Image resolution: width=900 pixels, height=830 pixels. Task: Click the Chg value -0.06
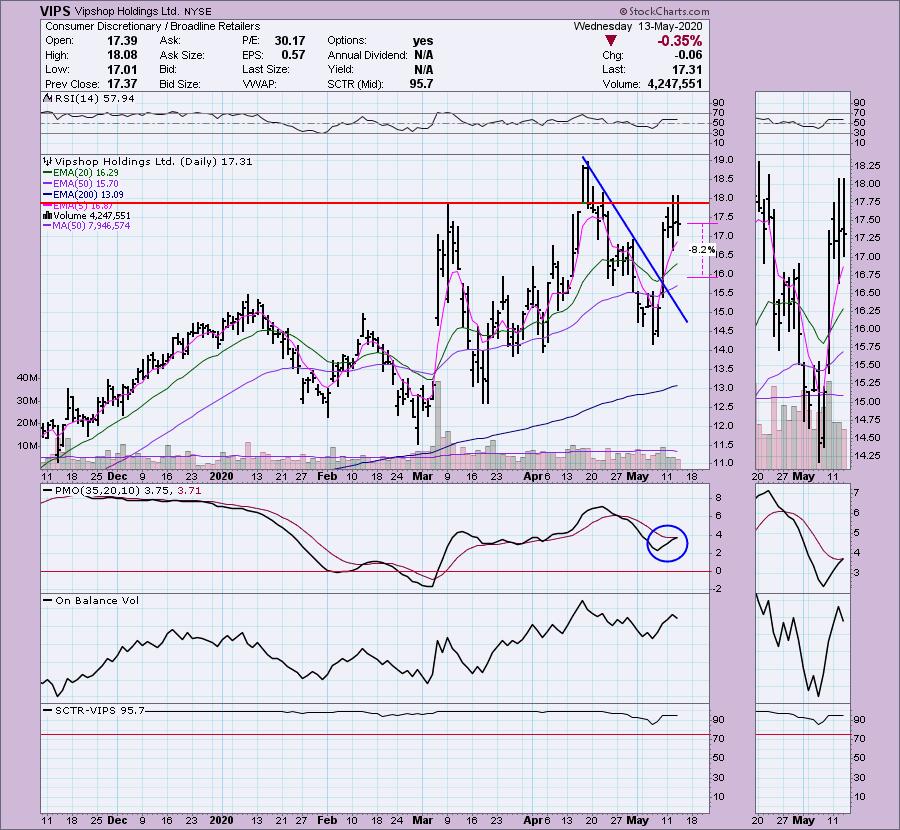pyautogui.click(x=688, y=55)
